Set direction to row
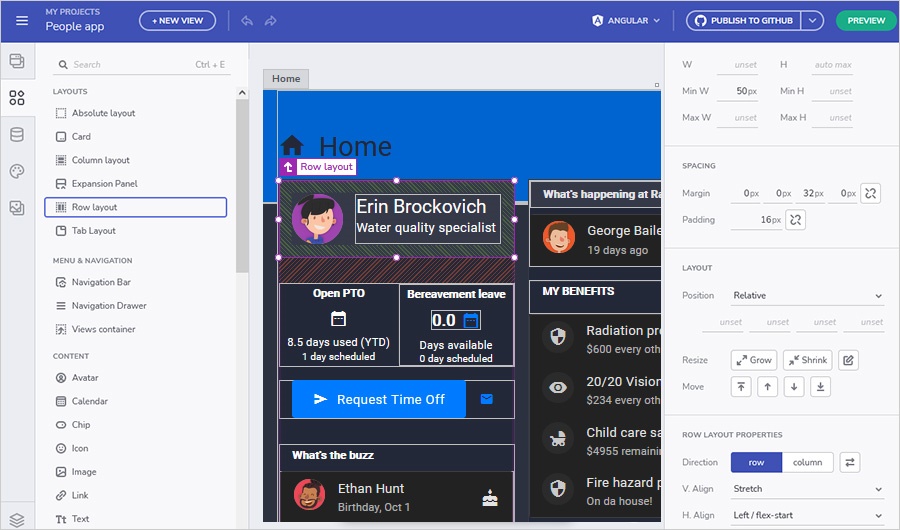Image resolution: width=900 pixels, height=530 pixels. (x=756, y=462)
